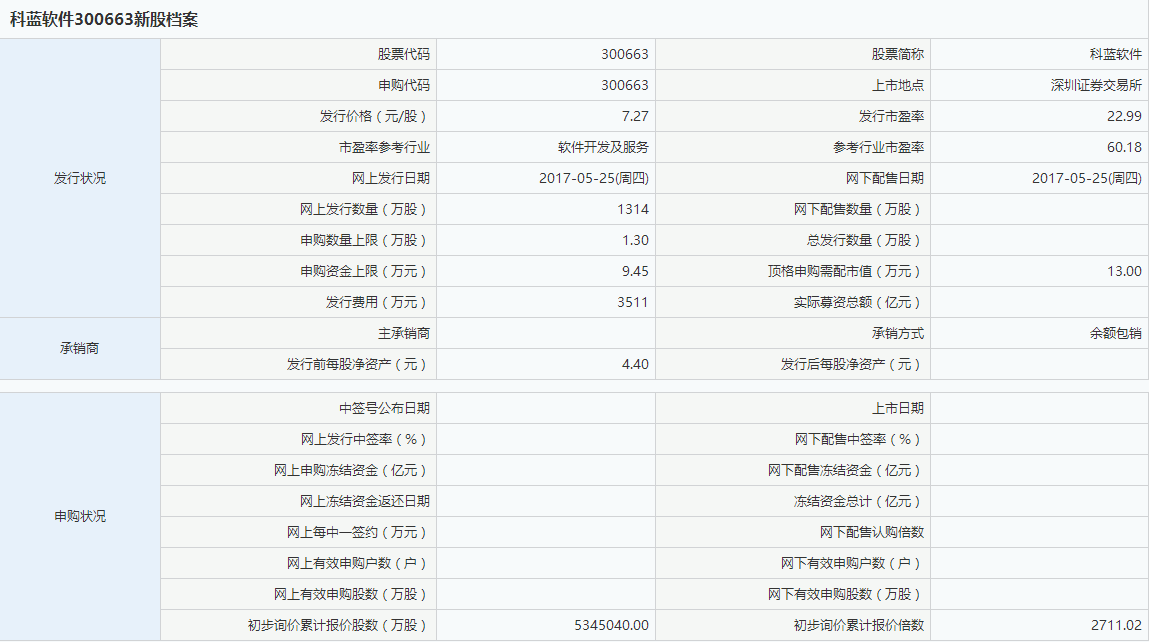Click the 网上发行日期 label
Viewport: 1149px width, 642px height.
[391, 178]
